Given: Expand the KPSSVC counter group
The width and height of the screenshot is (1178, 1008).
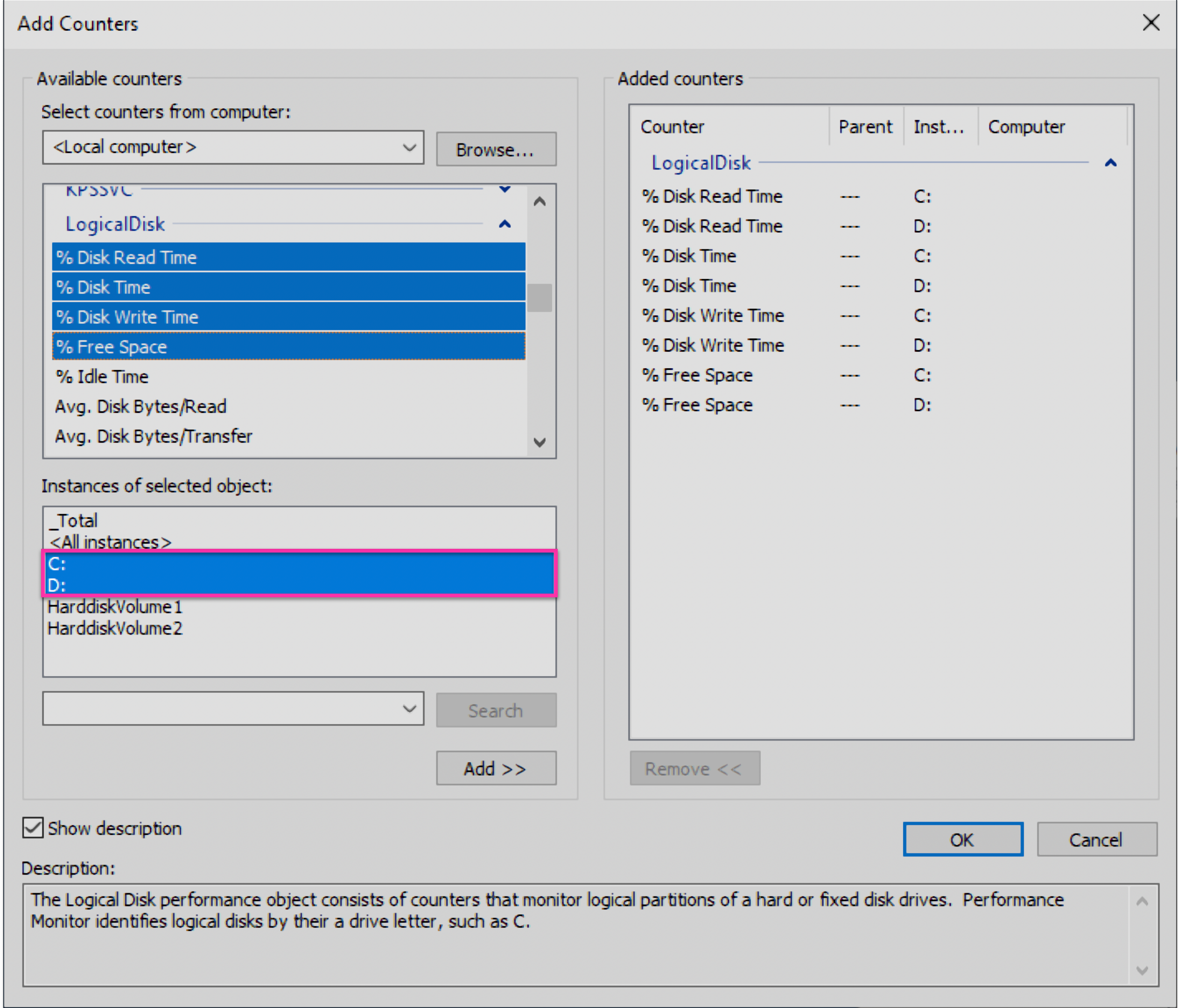Looking at the screenshot, I should click(x=505, y=189).
